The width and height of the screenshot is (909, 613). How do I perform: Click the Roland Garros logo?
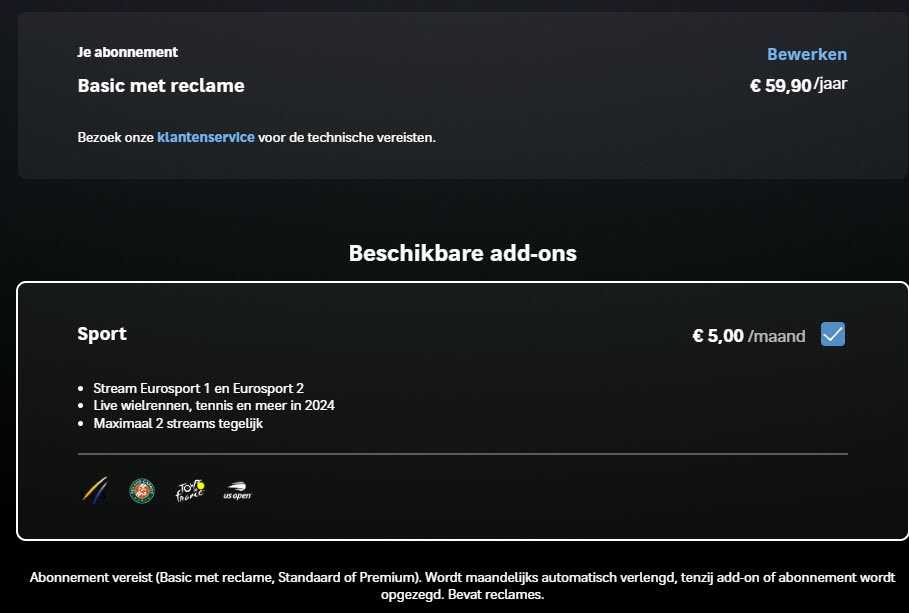pos(142,490)
